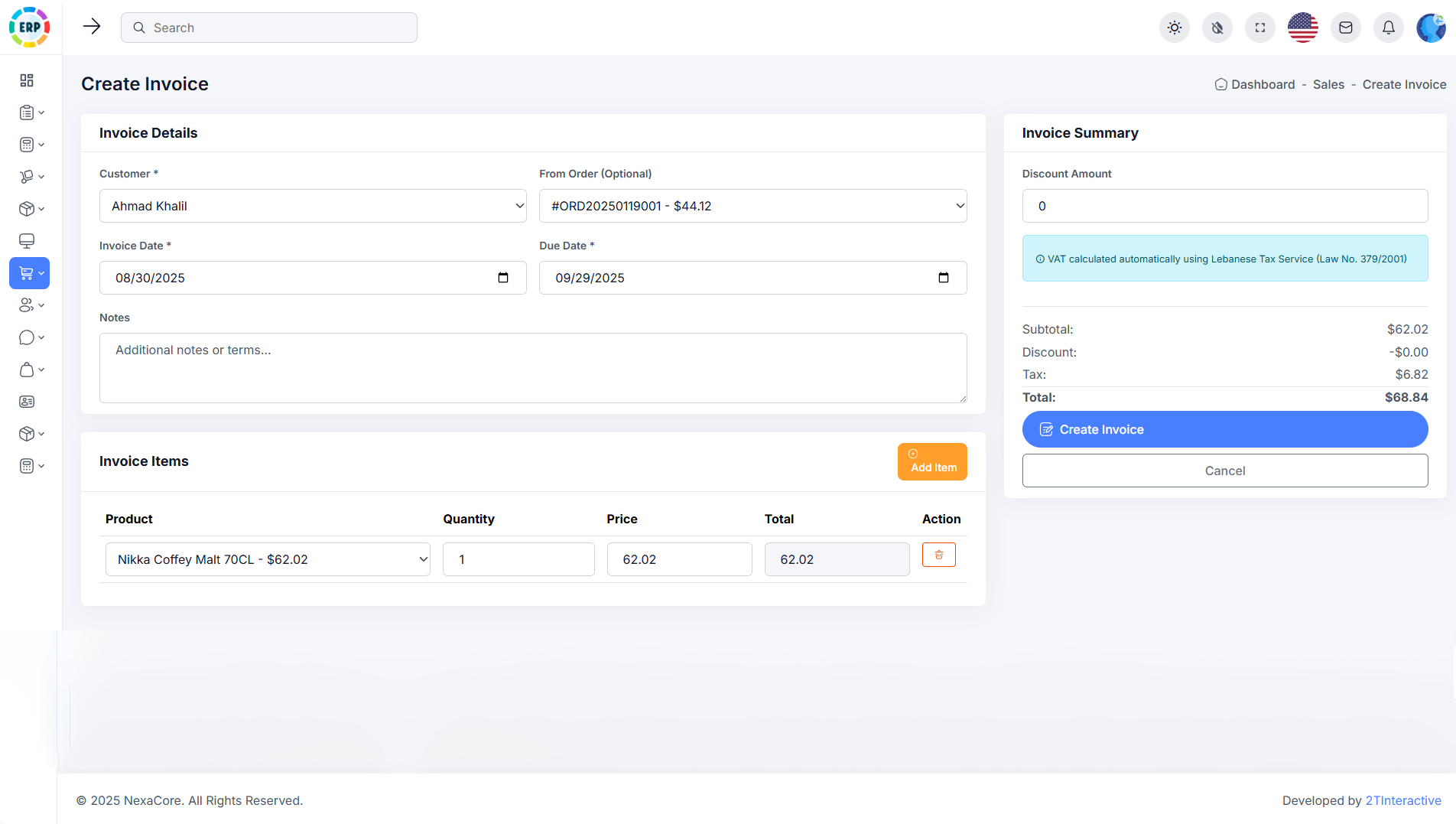The width and height of the screenshot is (1456, 824).
Task: Open the From Order dropdown
Action: (x=752, y=206)
